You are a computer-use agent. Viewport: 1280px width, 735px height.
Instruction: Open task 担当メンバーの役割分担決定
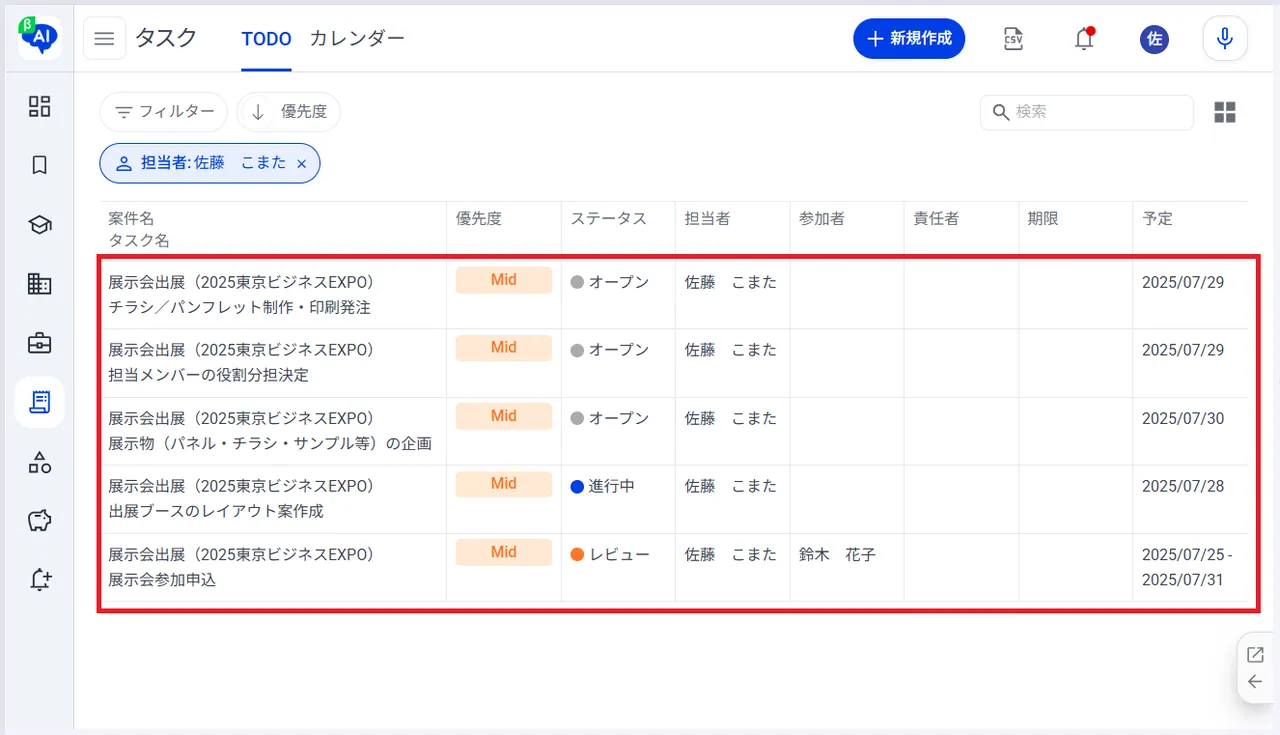(208, 376)
